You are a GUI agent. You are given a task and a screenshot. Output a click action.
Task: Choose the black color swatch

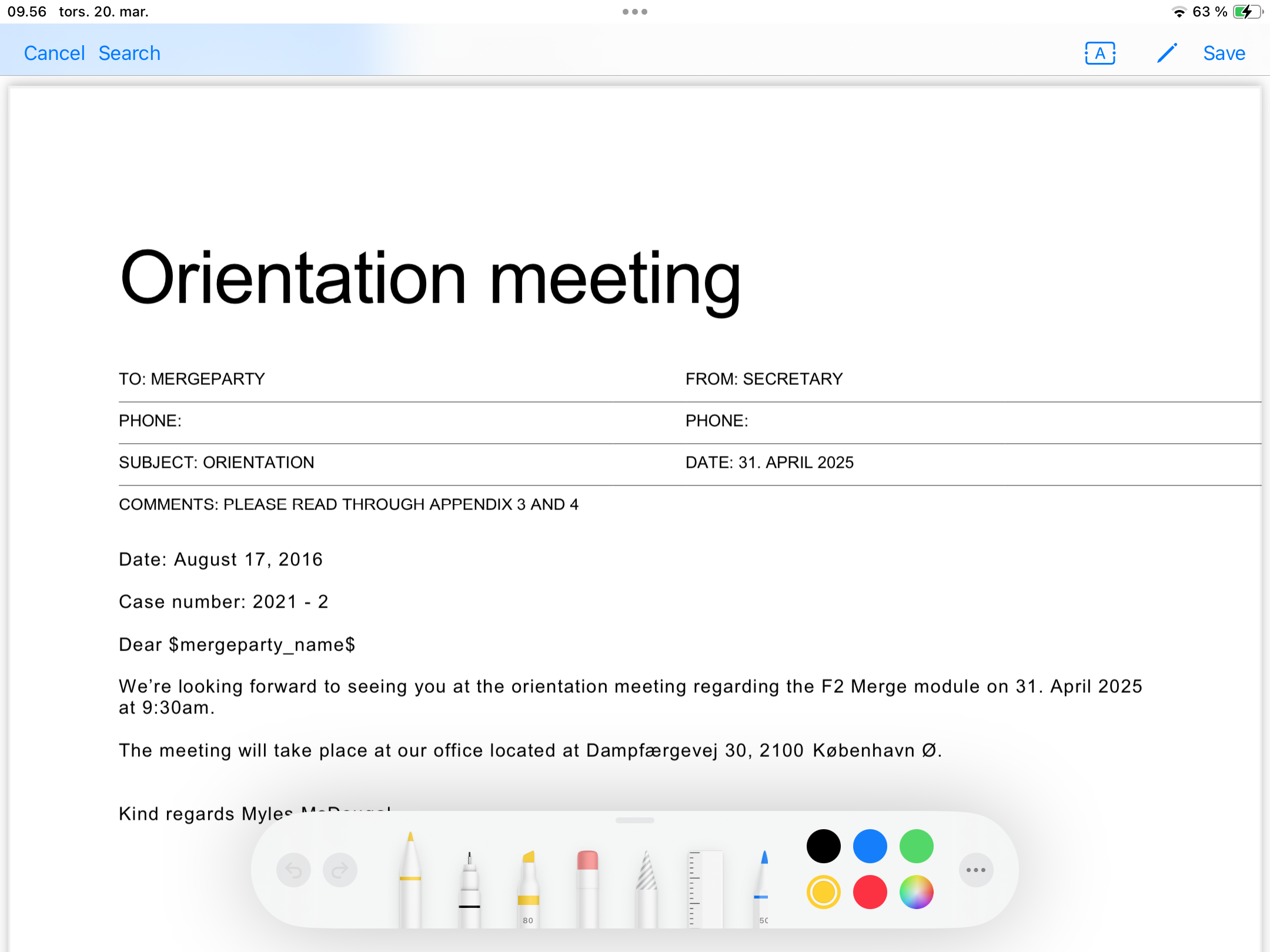pos(823,846)
